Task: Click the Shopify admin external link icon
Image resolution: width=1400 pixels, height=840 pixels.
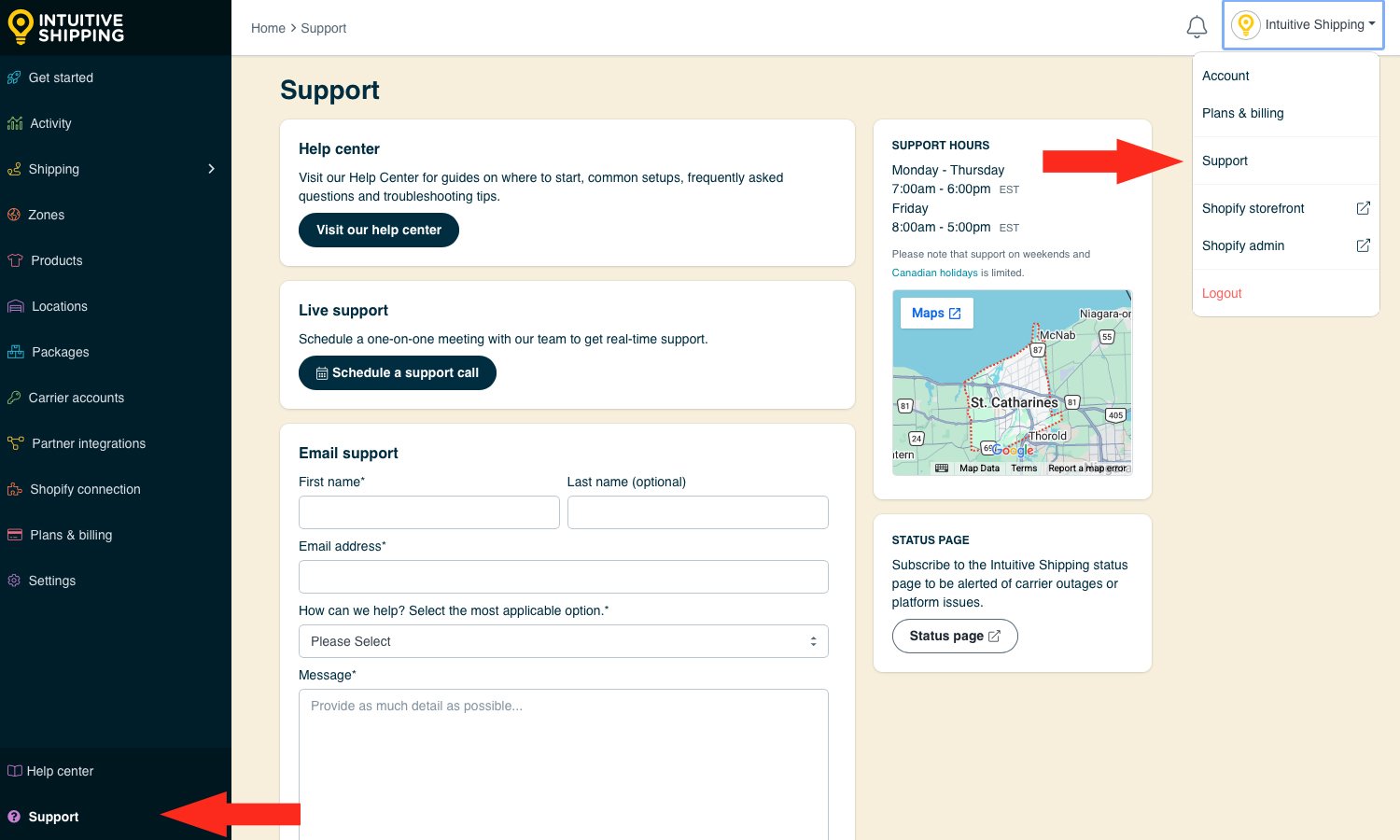Action: pos(1363,245)
